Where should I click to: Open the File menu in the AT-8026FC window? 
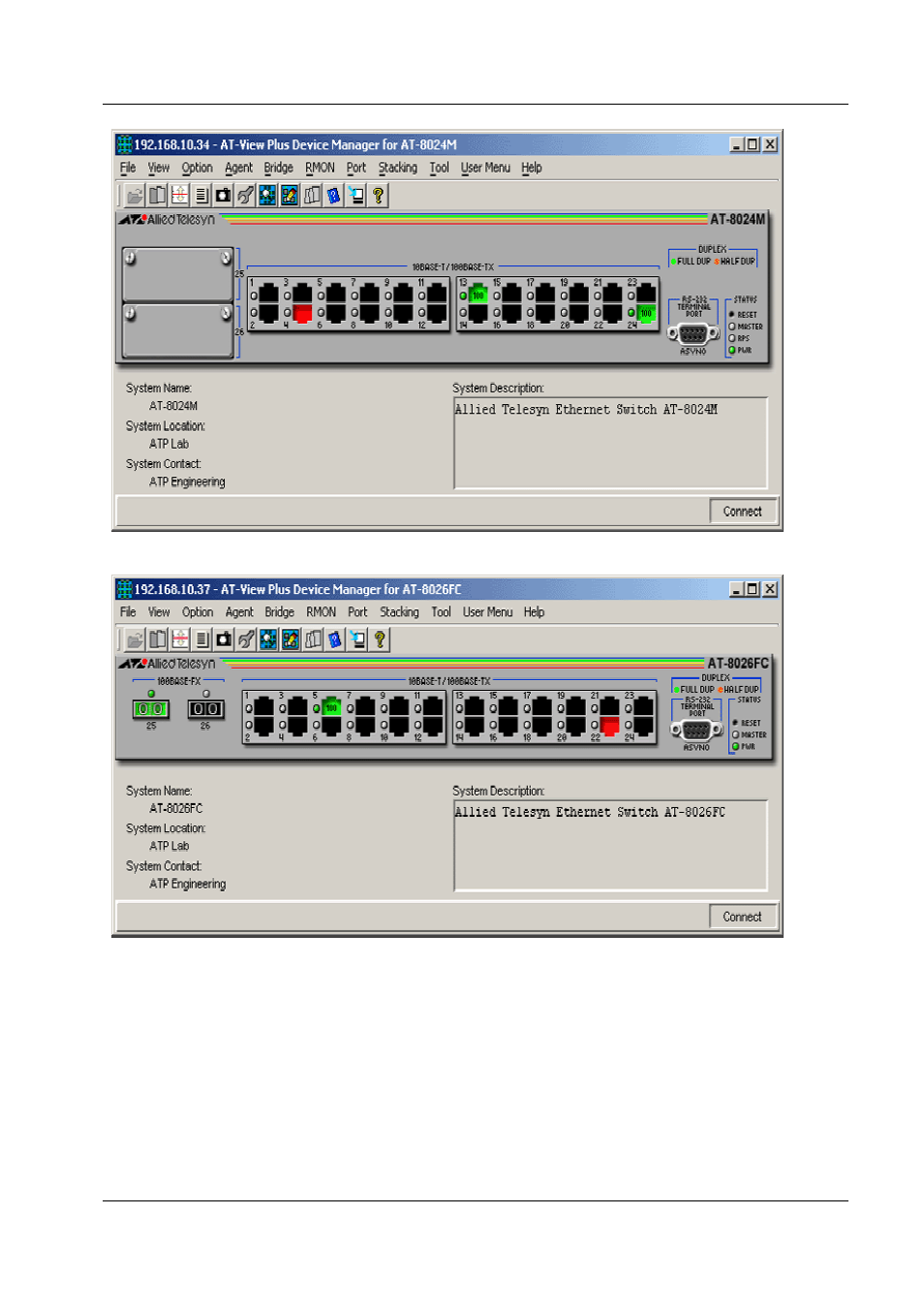[x=128, y=612]
